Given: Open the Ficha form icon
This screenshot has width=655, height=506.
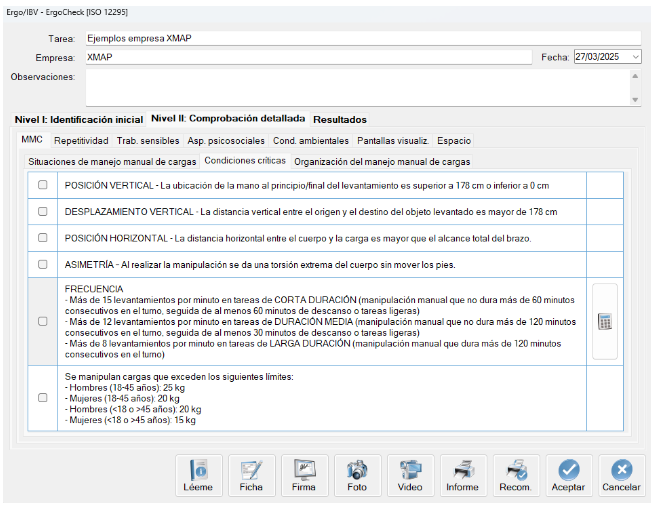Looking at the screenshot, I should tap(251, 475).
